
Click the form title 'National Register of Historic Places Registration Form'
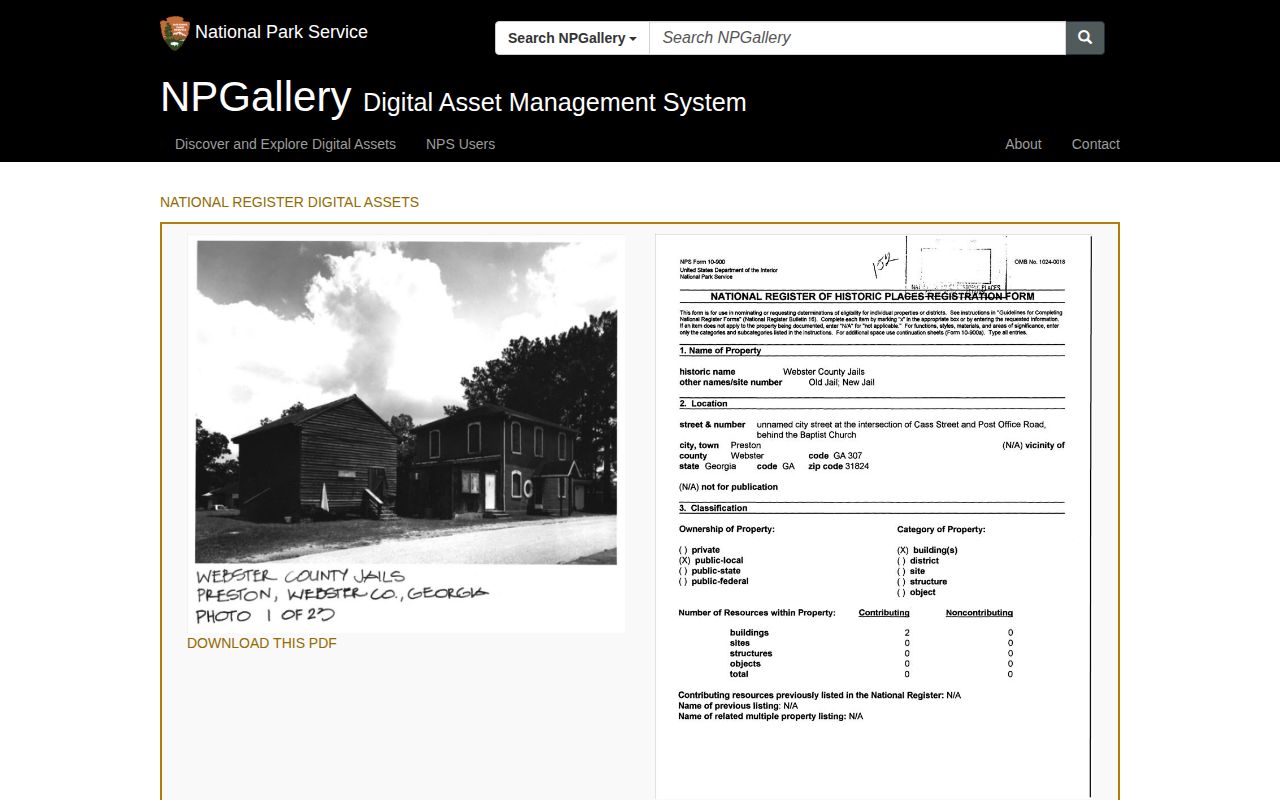[x=872, y=297]
